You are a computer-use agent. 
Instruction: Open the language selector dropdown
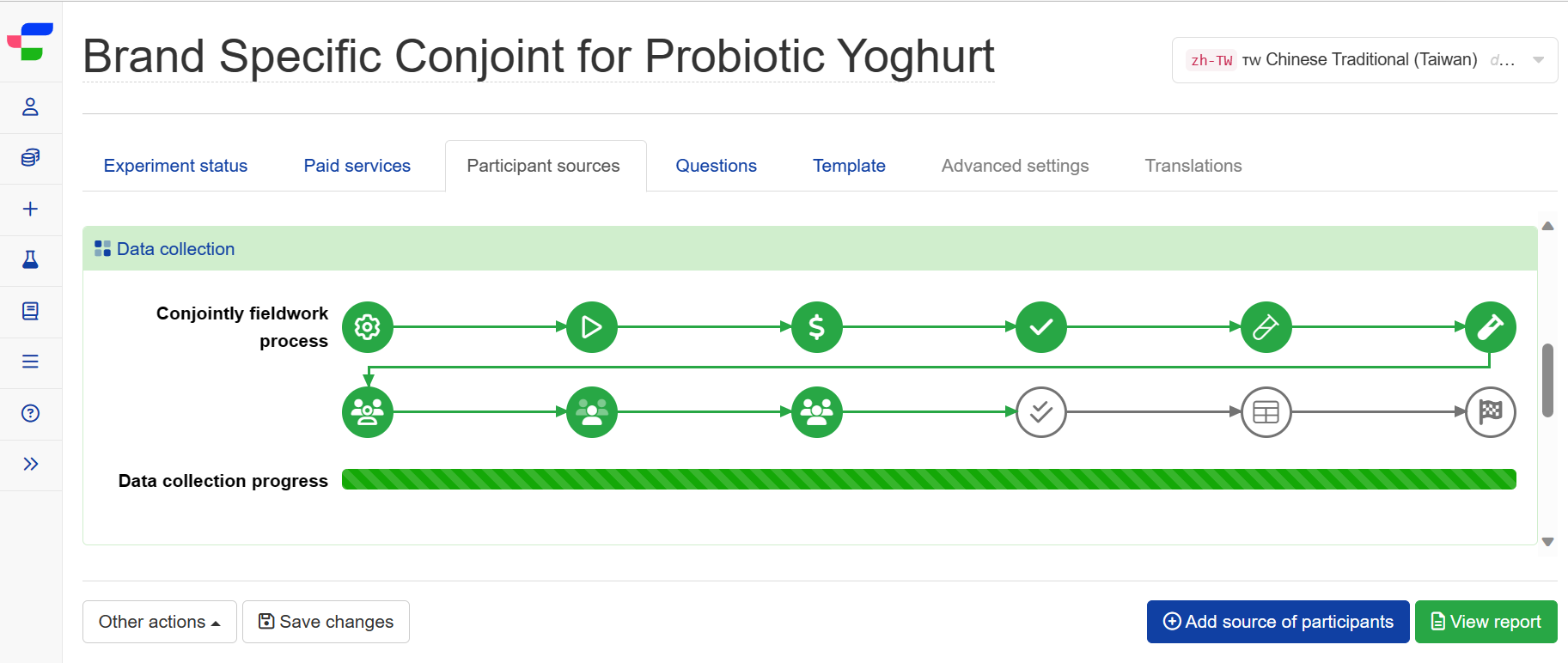point(1364,60)
